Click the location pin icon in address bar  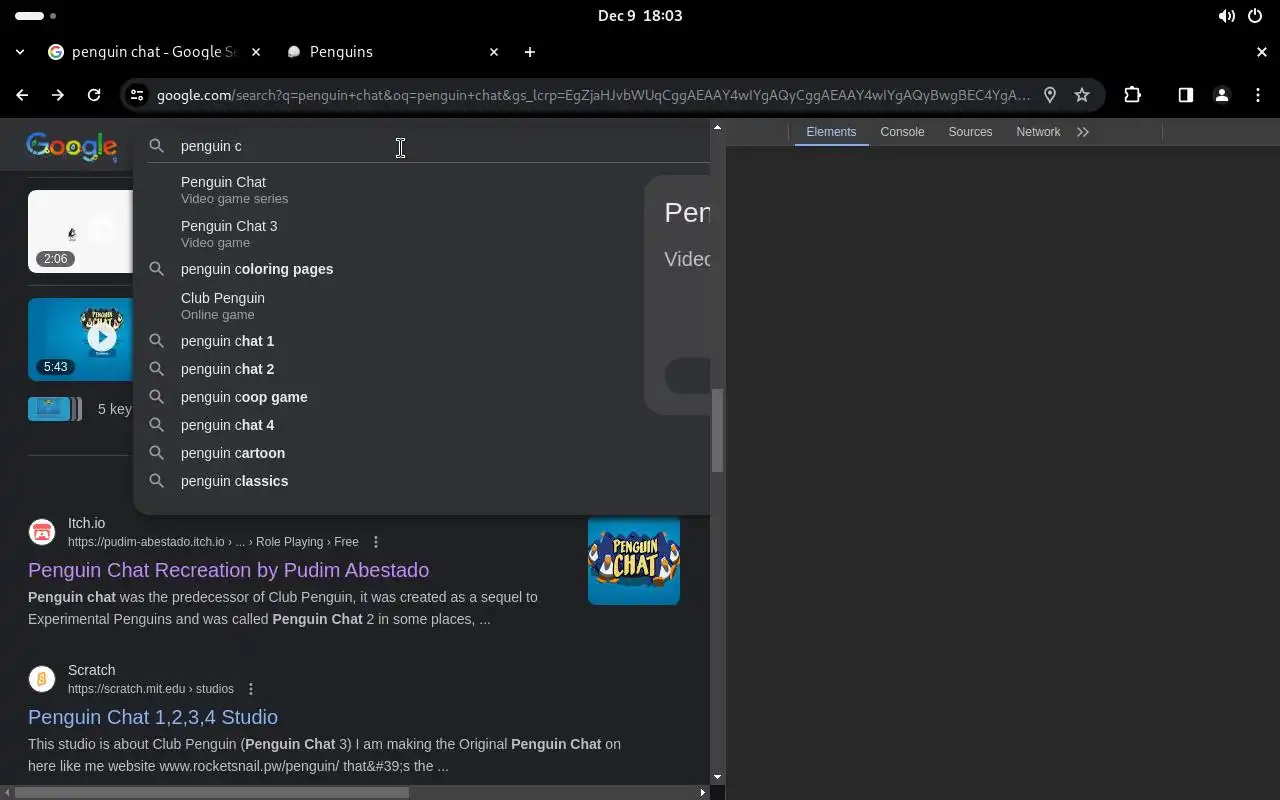(1050, 95)
